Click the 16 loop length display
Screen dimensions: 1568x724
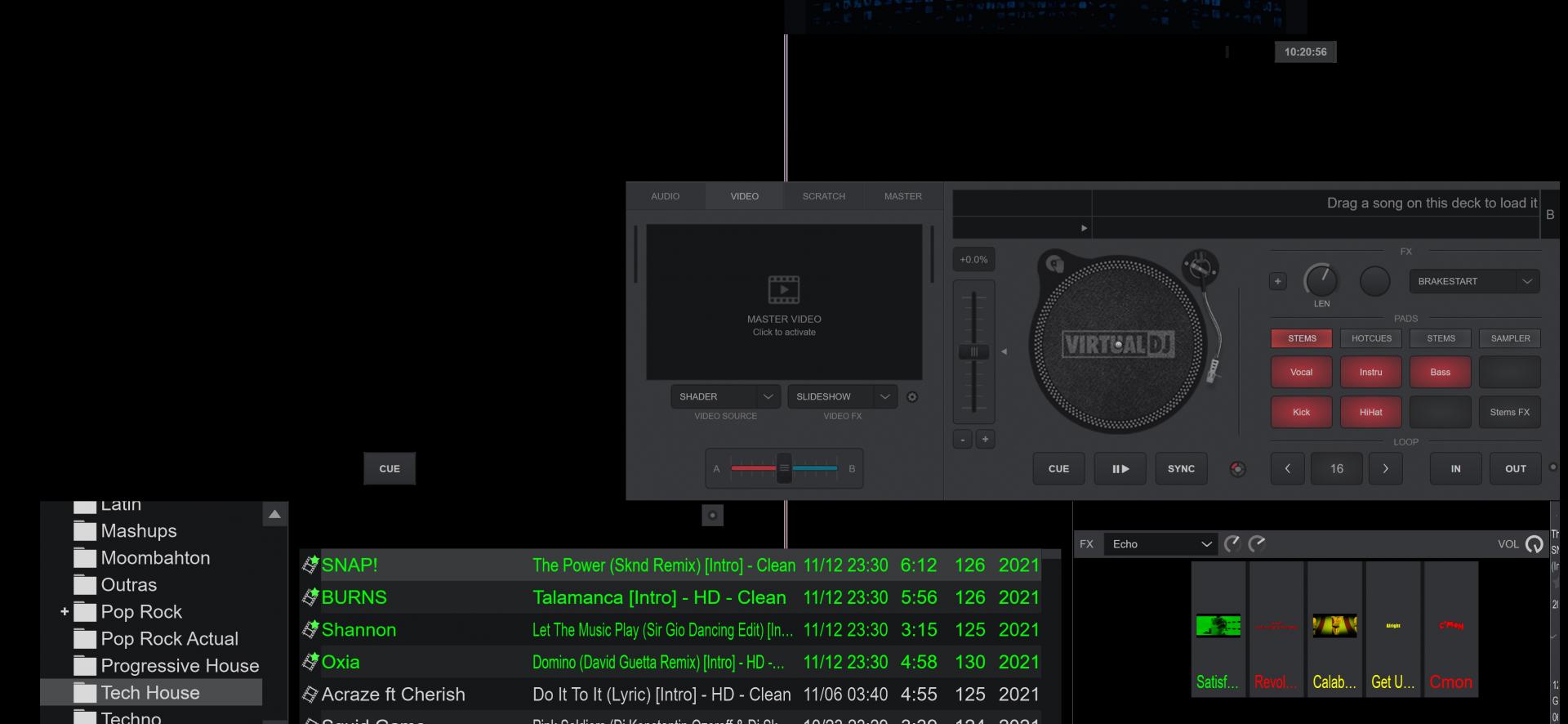click(x=1336, y=469)
